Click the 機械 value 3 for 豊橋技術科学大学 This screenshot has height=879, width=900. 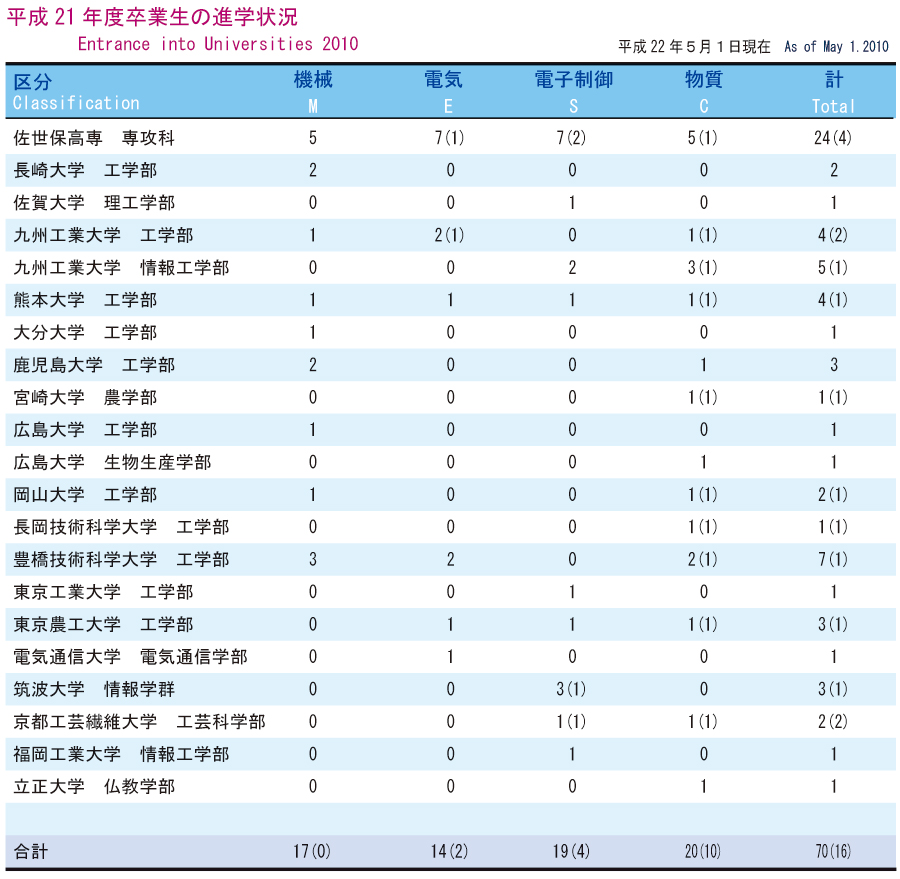pyautogui.click(x=313, y=559)
